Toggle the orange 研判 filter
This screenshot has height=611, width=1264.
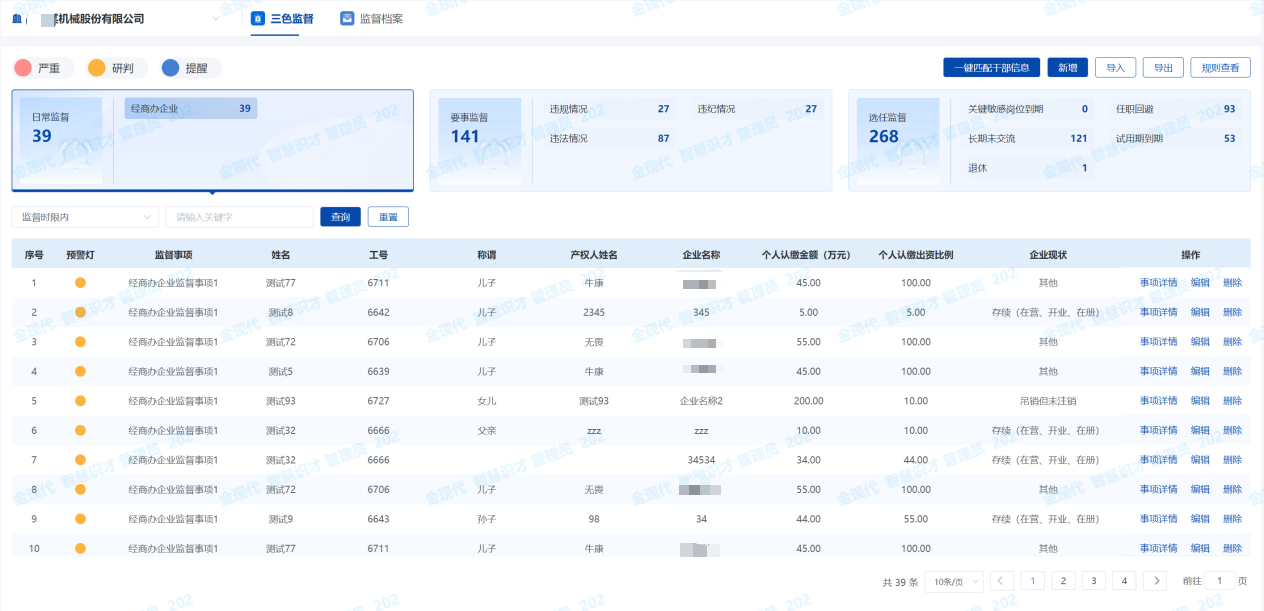[x=111, y=68]
